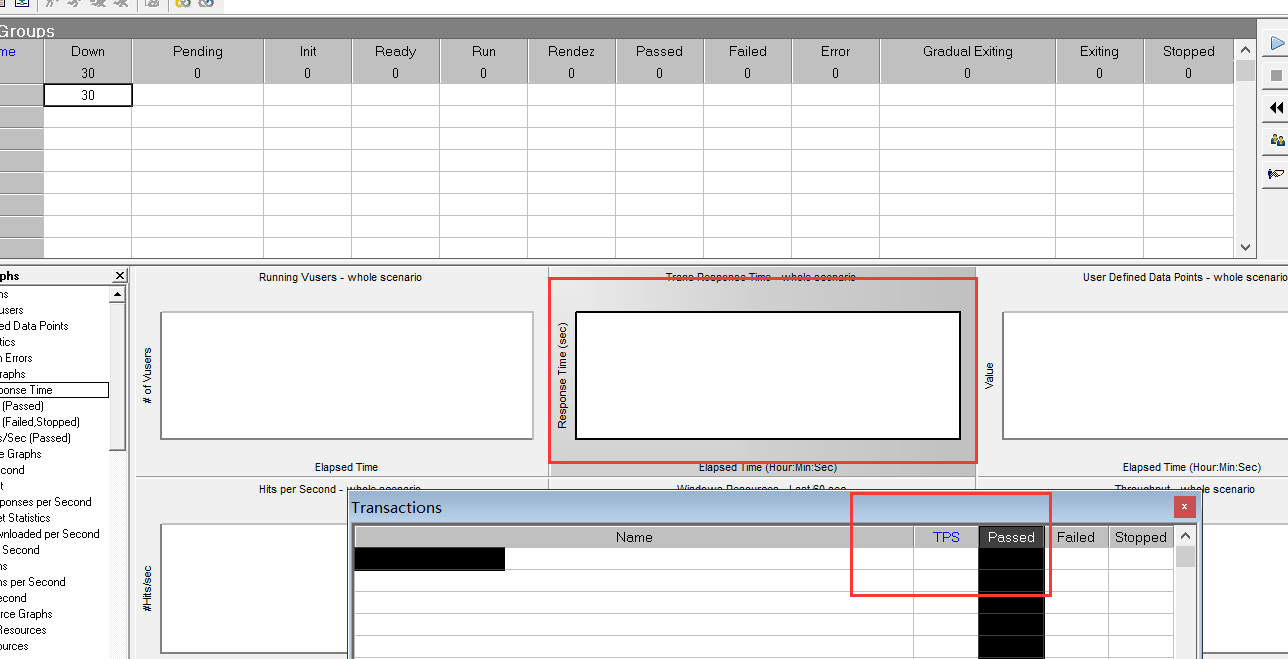1288x659 pixels.
Task: Click the Run/Stop Vusers flag icon
Action: point(1276,173)
